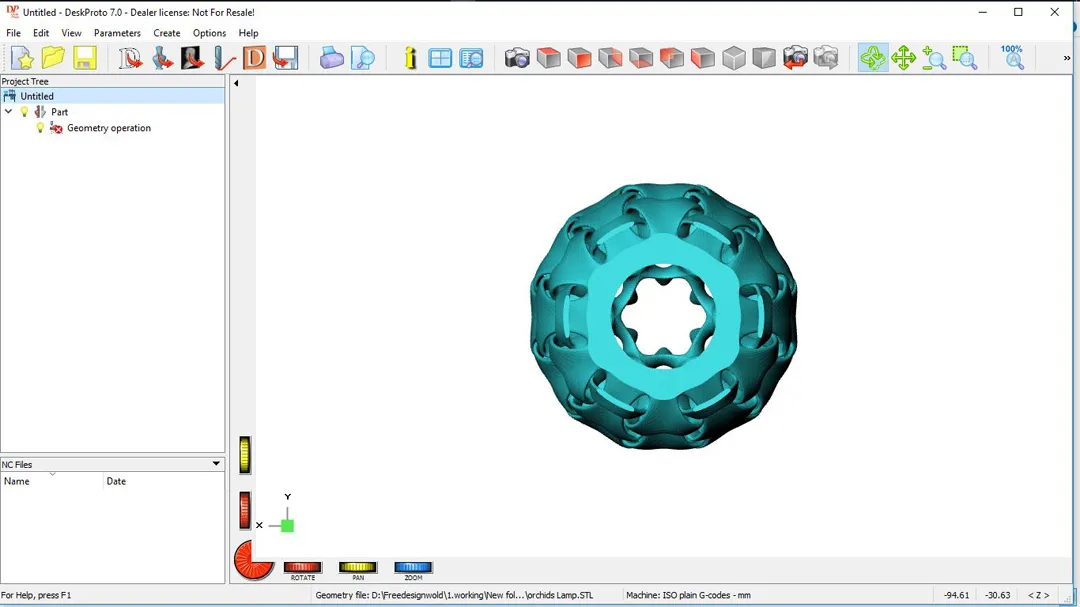Save the project with the floppy disk icon

84,59
